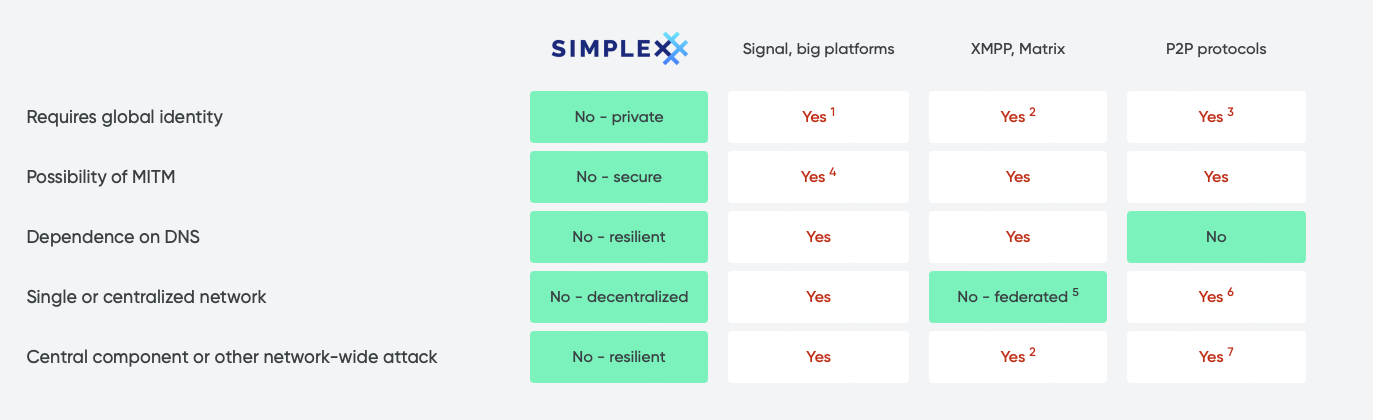Open footnote 3 in the P2P protocols column

pos(1230,112)
